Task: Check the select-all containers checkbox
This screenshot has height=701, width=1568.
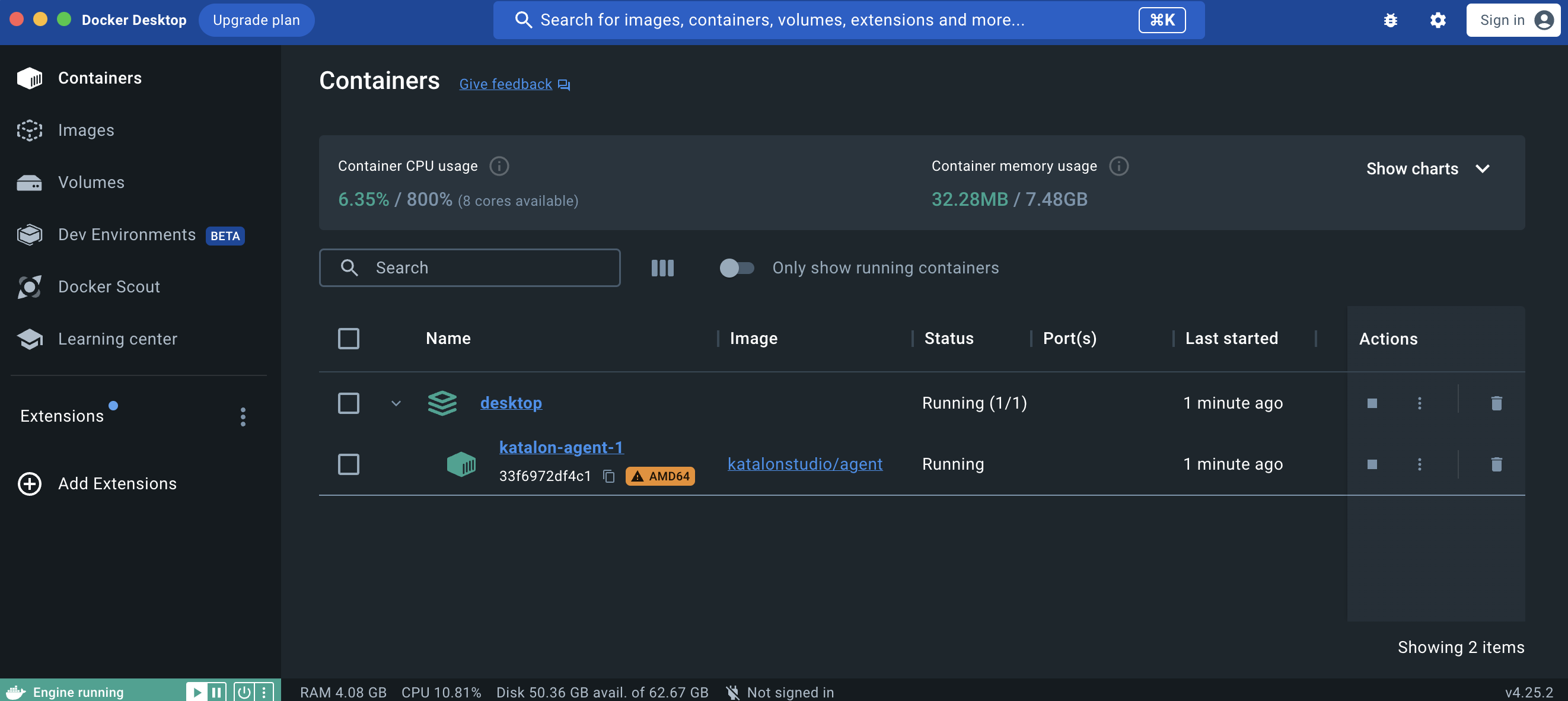Action: coord(348,338)
